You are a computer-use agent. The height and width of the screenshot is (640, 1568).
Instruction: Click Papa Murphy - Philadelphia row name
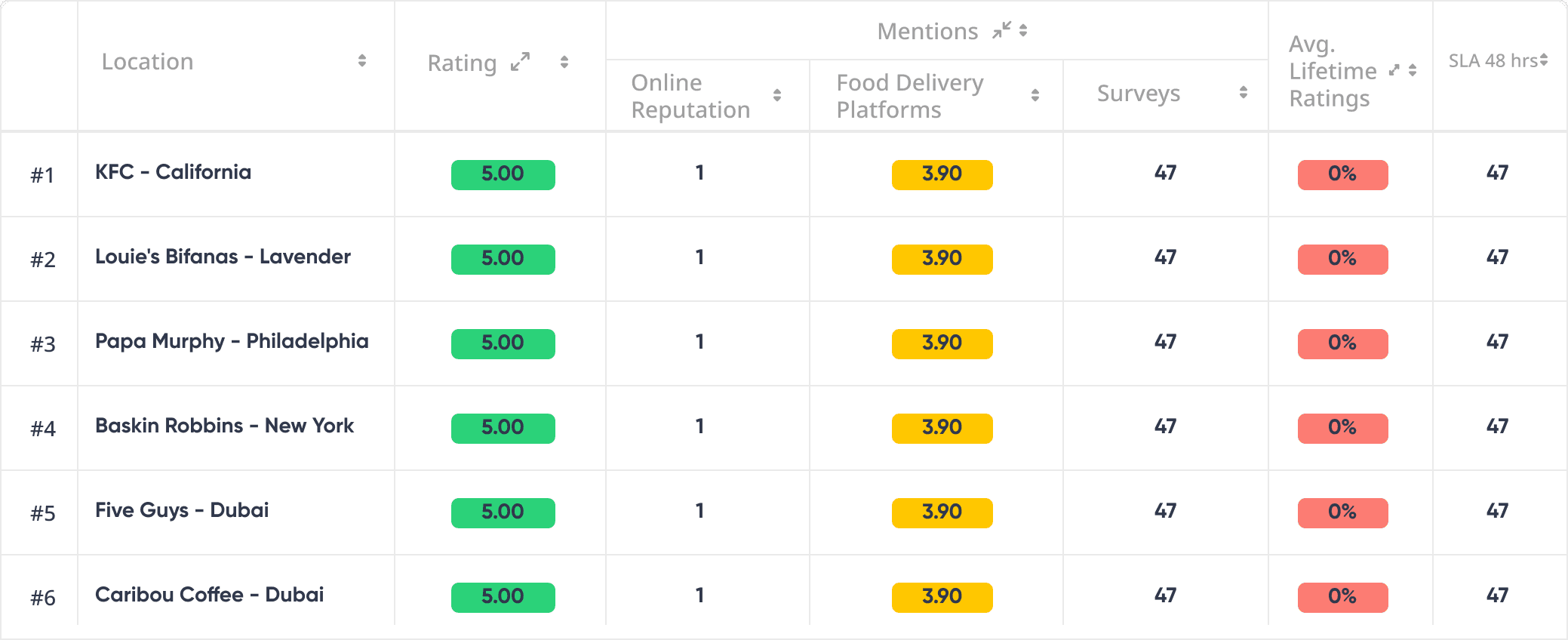click(232, 341)
